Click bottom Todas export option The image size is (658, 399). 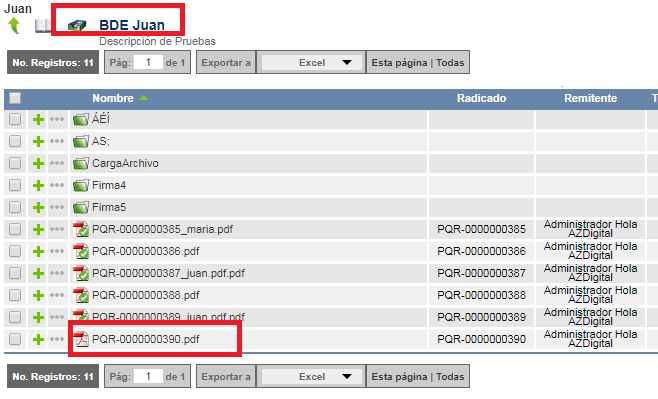tap(450, 376)
